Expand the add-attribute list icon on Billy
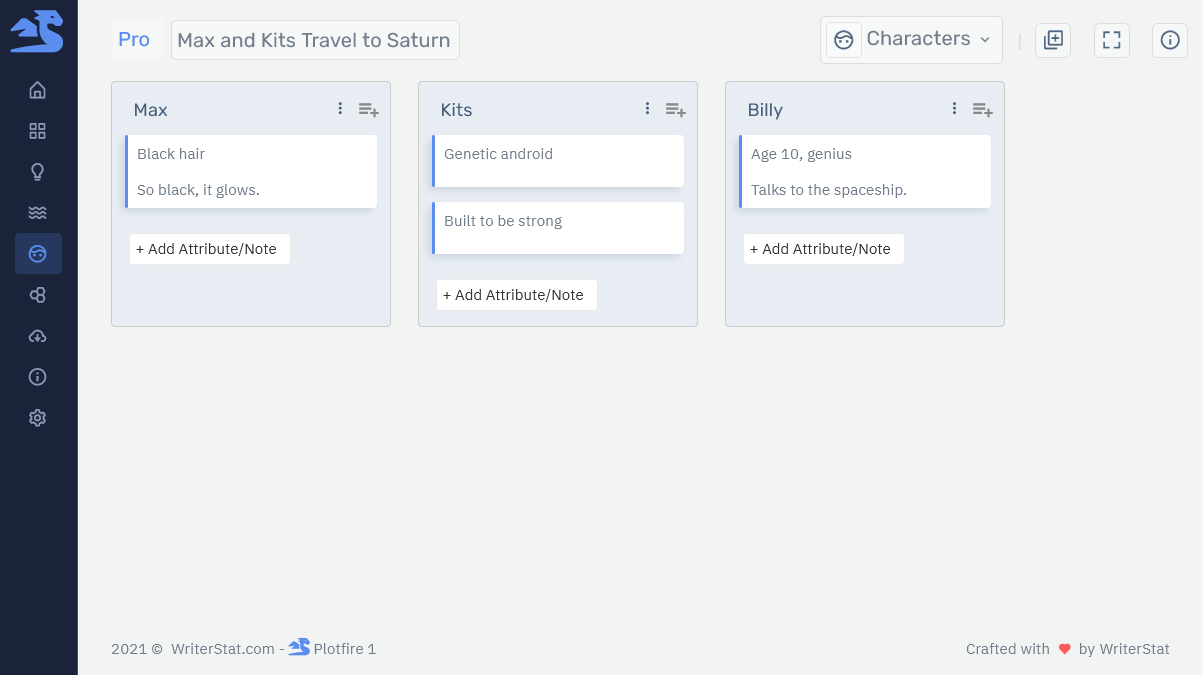The width and height of the screenshot is (1203, 675). tap(982, 109)
